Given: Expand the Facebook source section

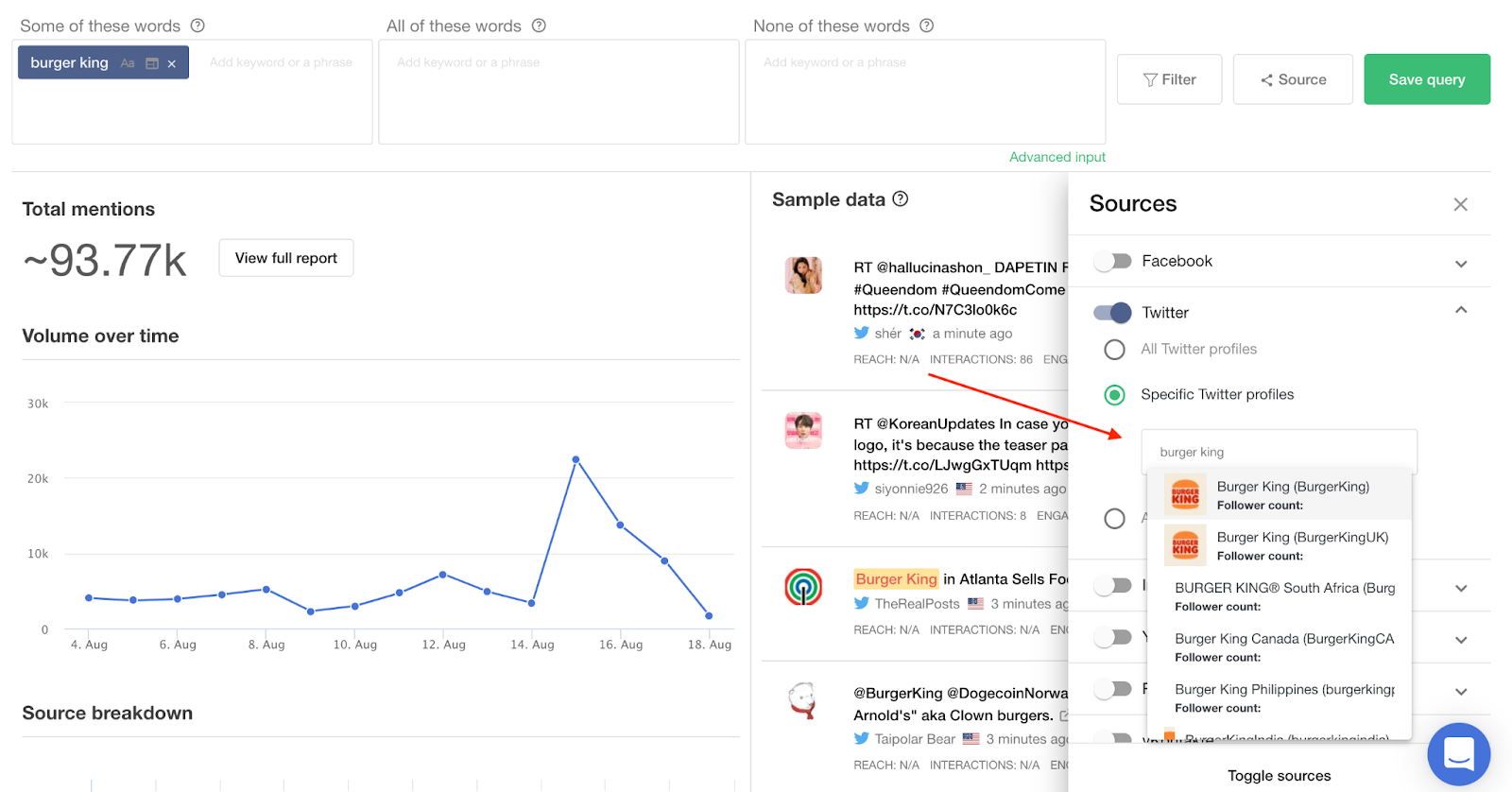Looking at the screenshot, I should click(x=1461, y=264).
